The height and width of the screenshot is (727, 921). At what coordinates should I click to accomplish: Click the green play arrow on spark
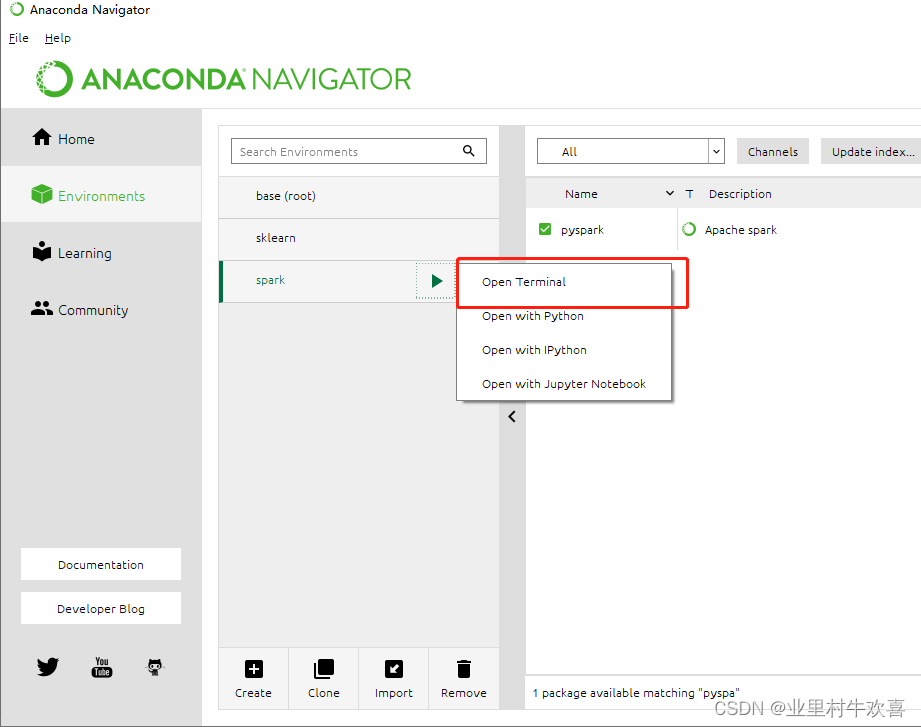436,281
